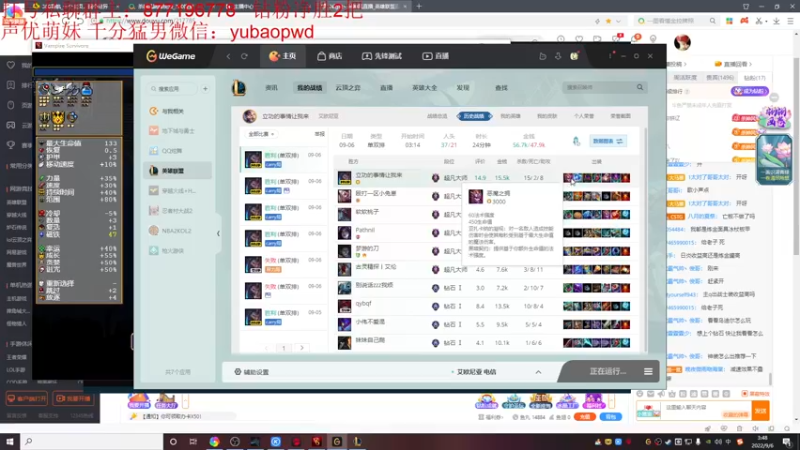Open the 英雄大全 menu item
Image resolution: width=800 pixels, height=450 pixels.
click(424, 88)
